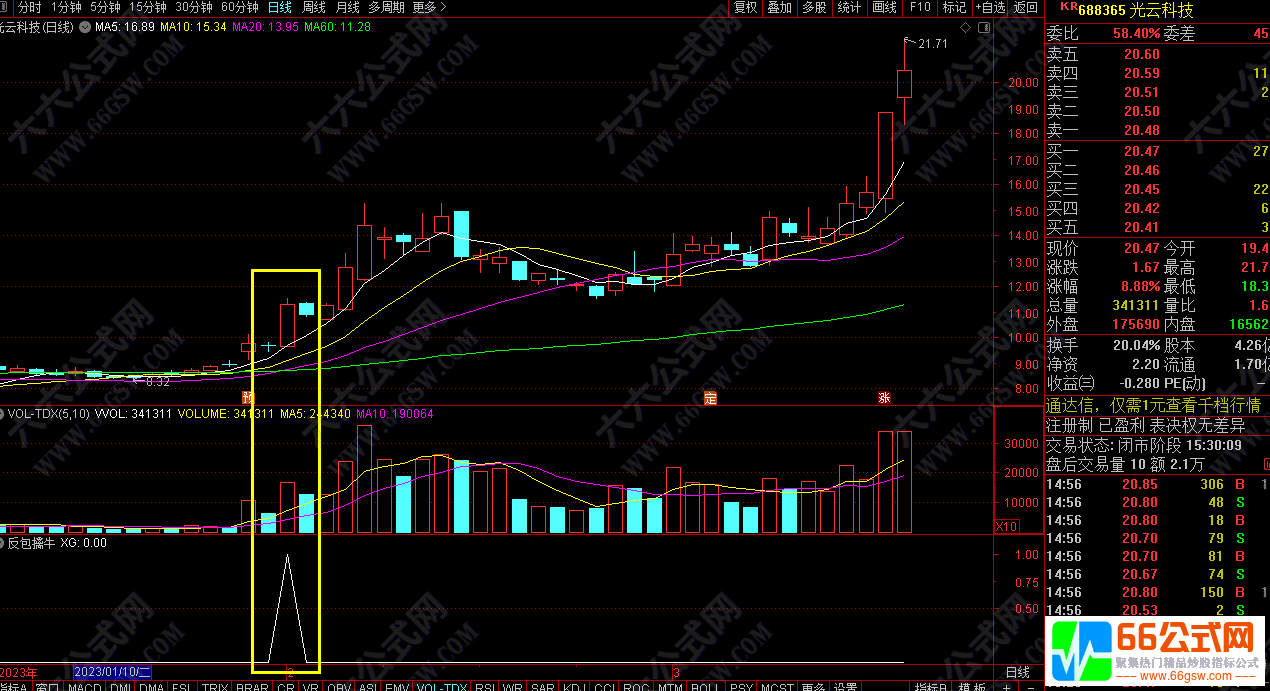Viewport: 1270px width, 691px height.
Task: Switch indicator to OBV
Action: (339, 686)
